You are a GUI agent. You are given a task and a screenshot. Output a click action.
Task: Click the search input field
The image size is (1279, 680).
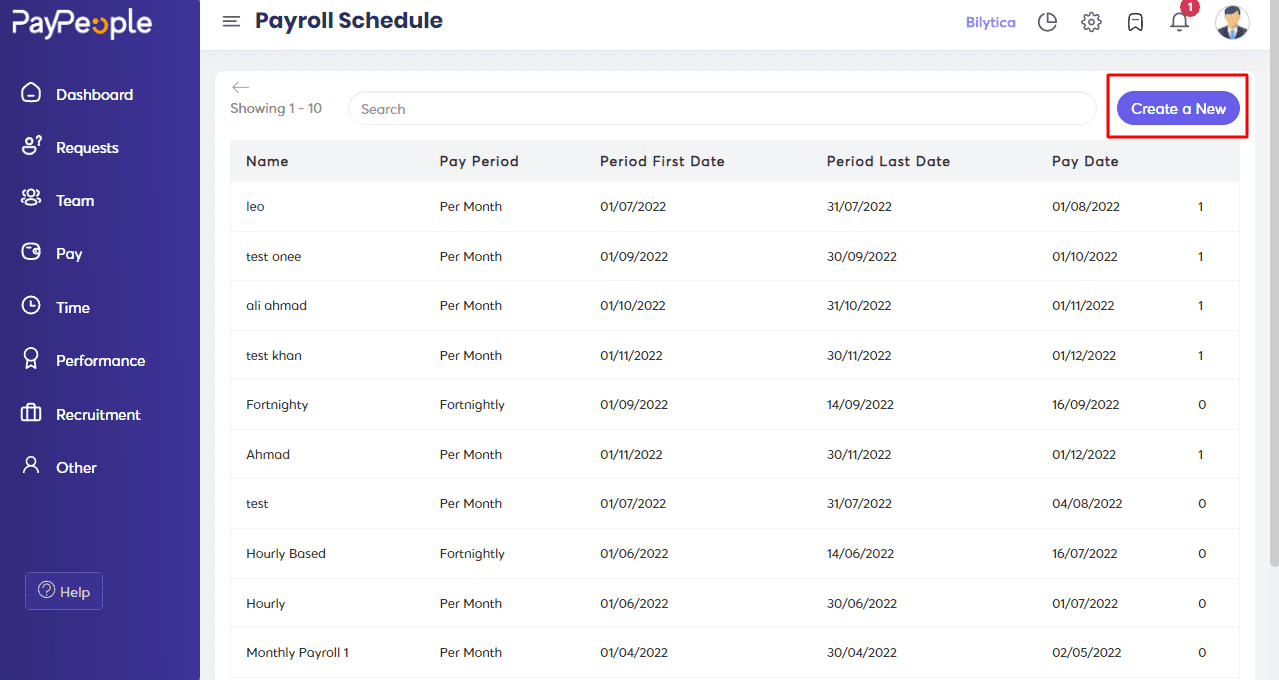[722, 108]
